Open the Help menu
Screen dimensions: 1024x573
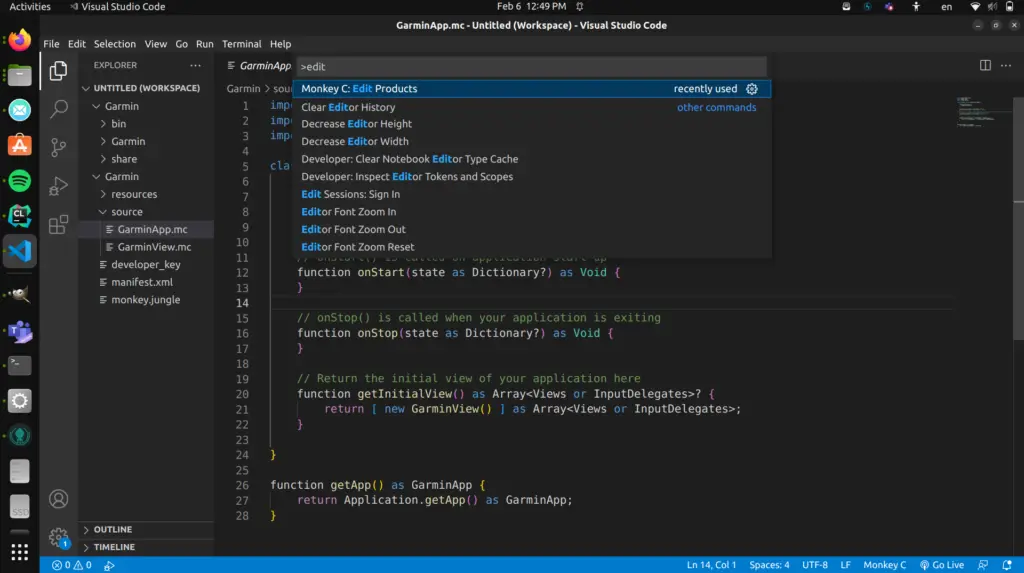pos(280,44)
